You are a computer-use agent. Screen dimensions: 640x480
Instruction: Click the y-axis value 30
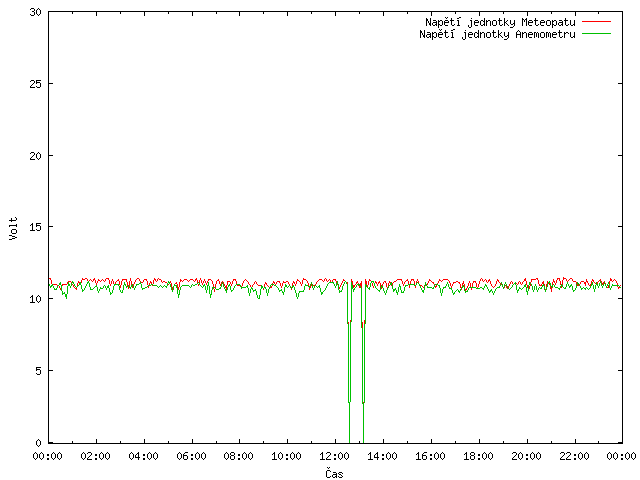click(36, 12)
